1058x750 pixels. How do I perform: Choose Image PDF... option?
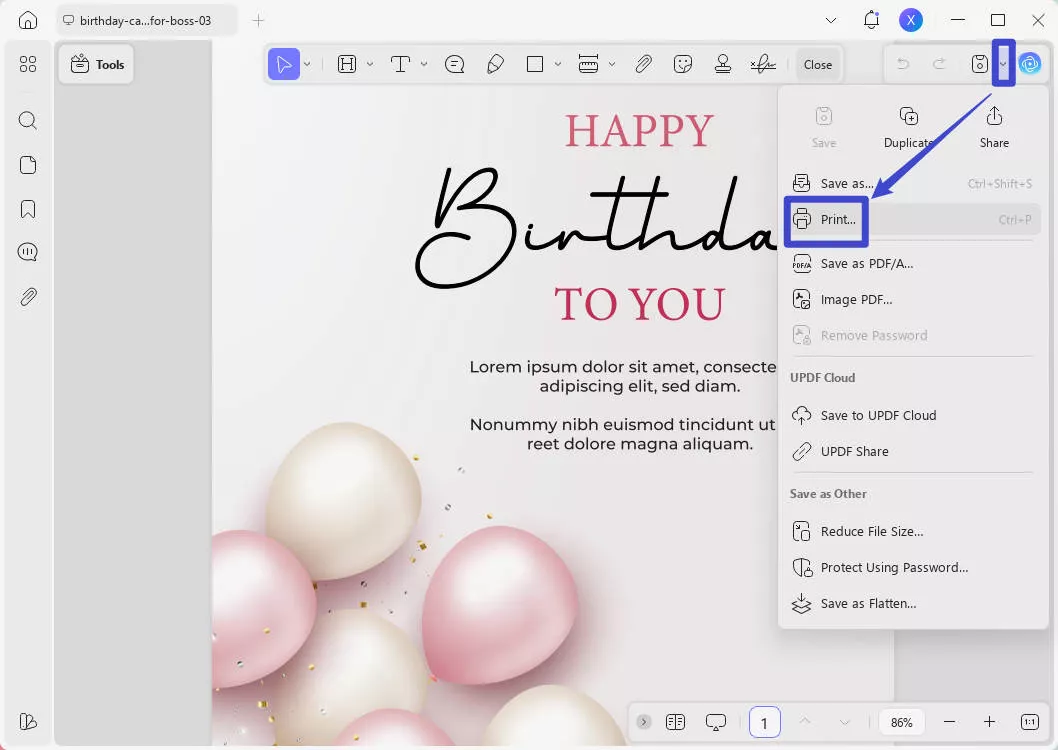pos(912,299)
